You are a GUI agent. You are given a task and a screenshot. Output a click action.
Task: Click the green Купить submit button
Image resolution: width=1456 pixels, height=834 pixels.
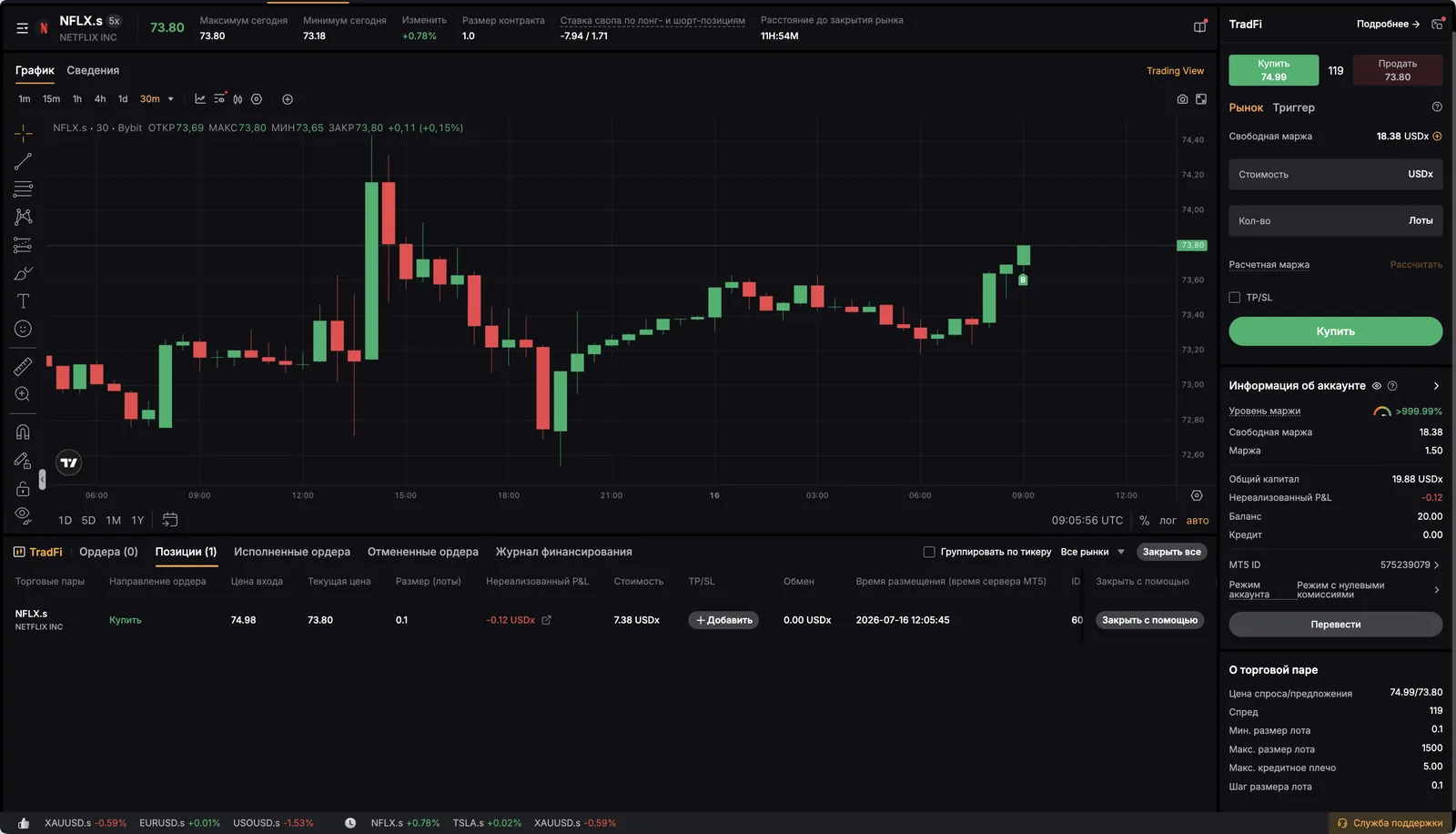pos(1336,331)
